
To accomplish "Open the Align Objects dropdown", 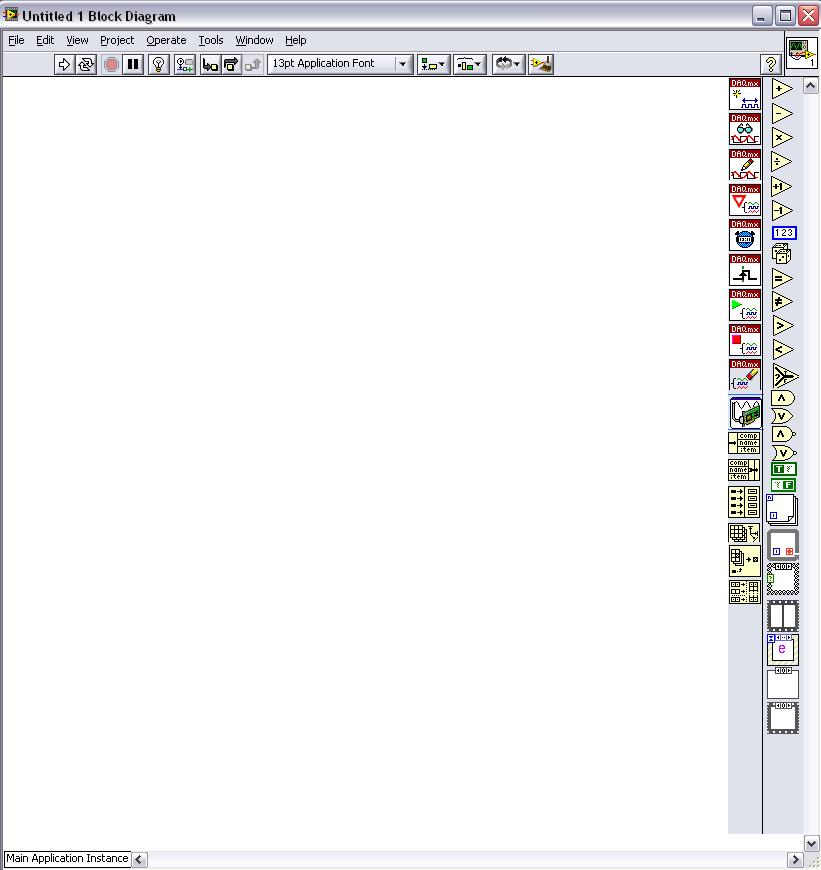I will pos(433,64).
